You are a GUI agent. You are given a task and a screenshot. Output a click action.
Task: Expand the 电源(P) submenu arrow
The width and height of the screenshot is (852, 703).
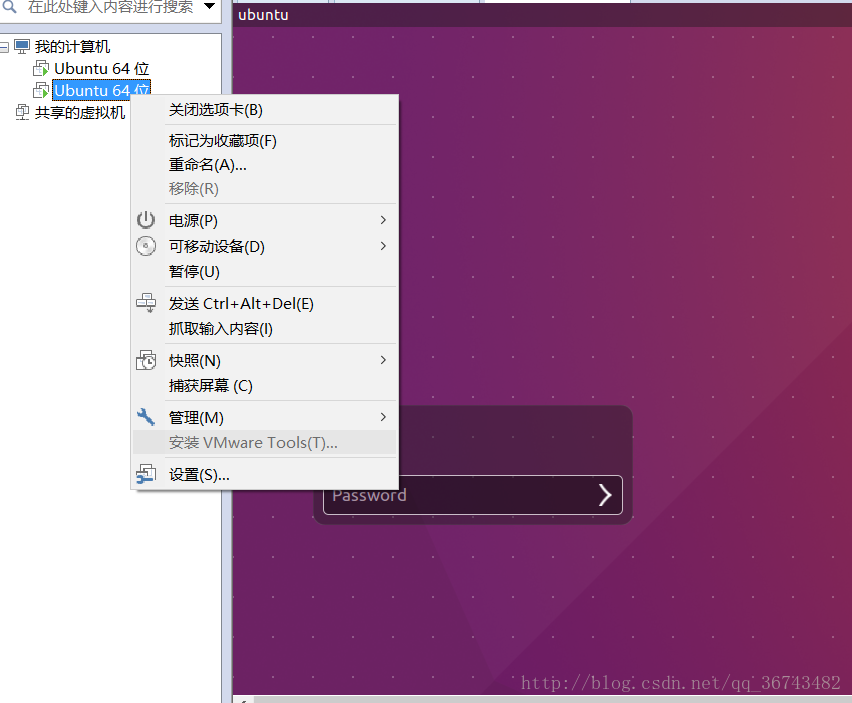point(383,220)
